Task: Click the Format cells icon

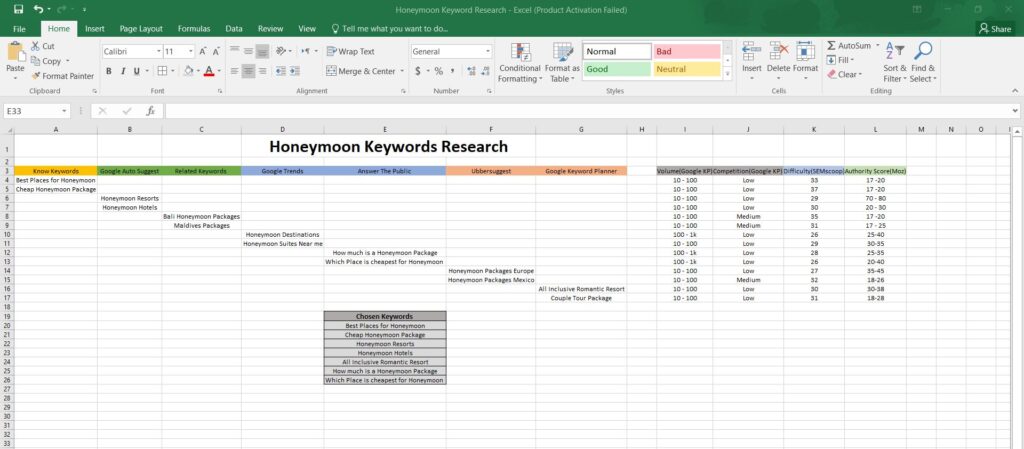Action: 805,52
